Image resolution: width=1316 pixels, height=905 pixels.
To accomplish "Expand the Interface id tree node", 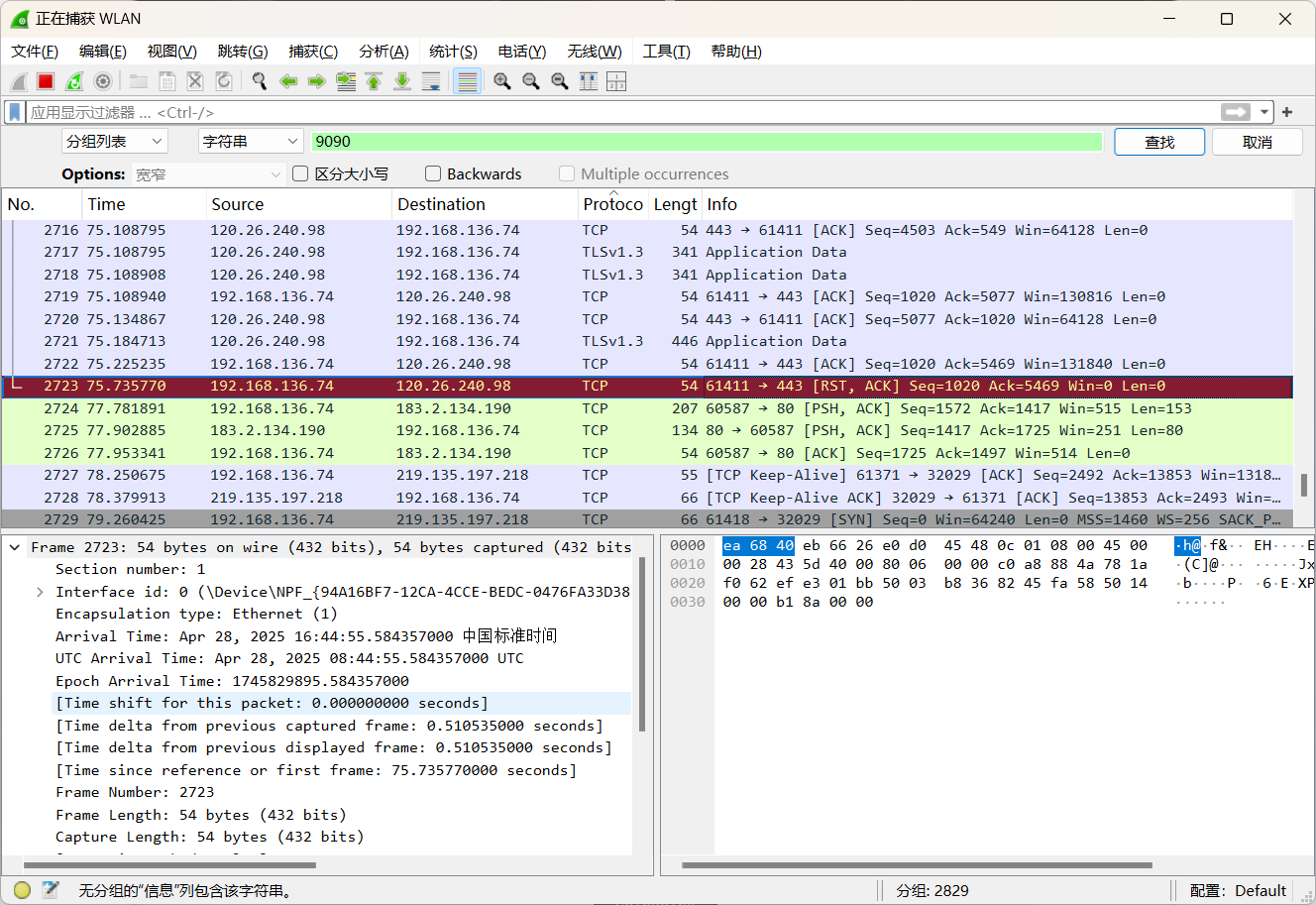I will pos(40,592).
